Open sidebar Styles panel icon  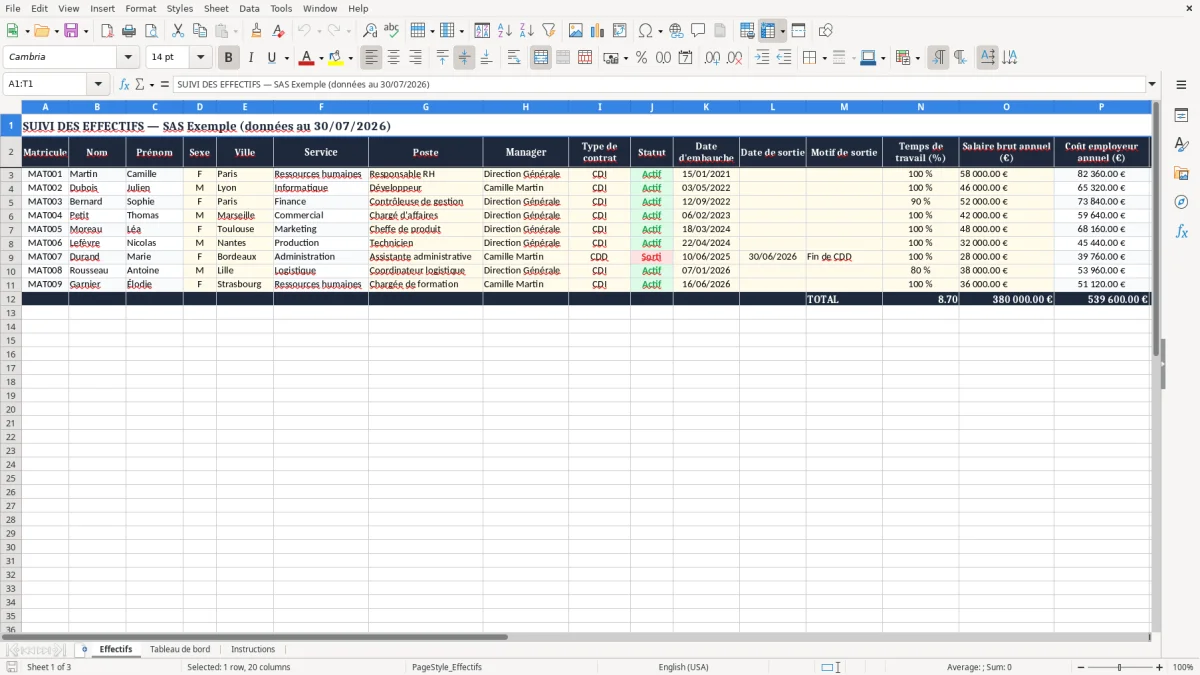point(1181,144)
